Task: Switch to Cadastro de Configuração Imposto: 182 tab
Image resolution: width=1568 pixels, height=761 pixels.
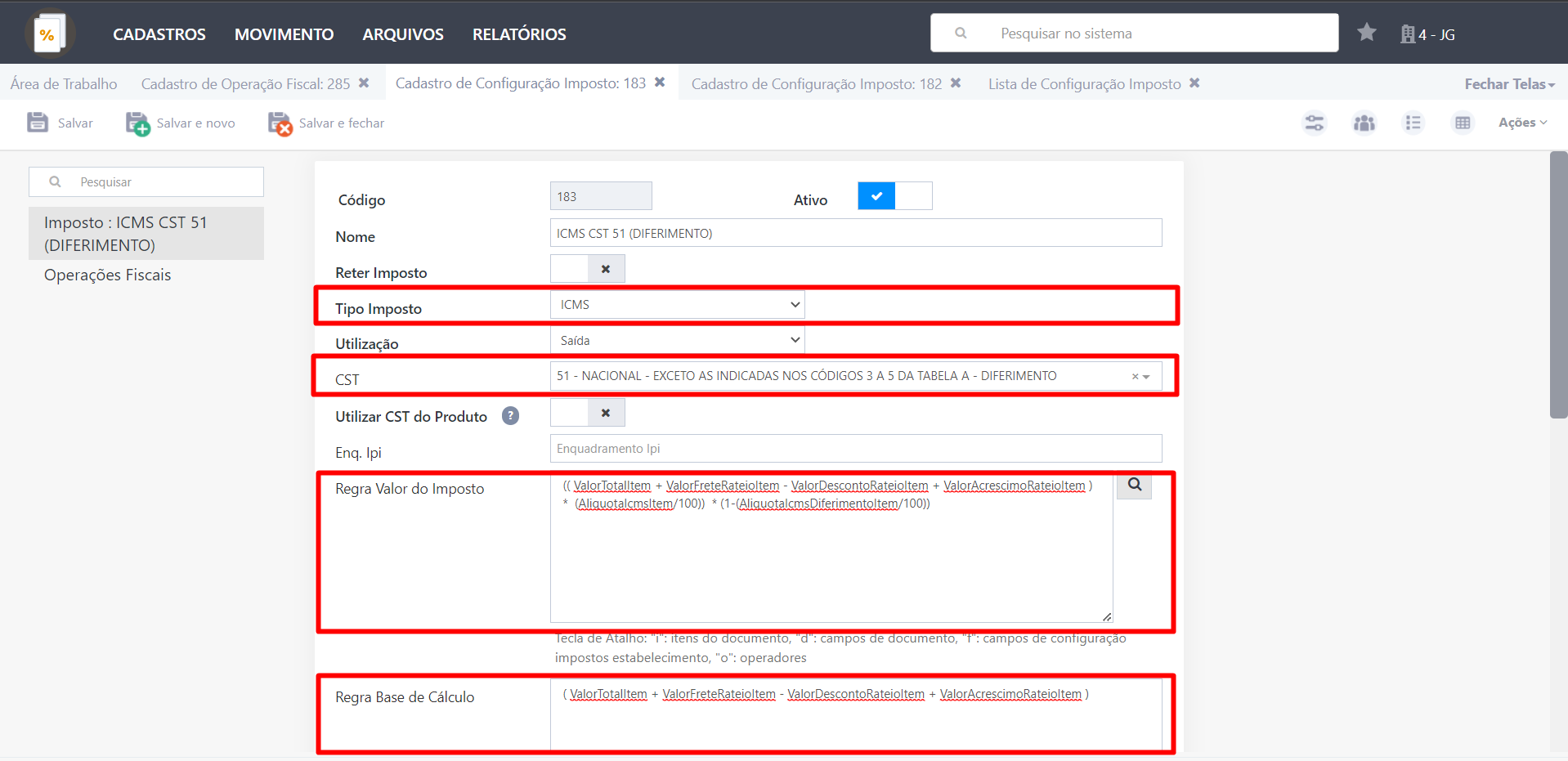Action: pyautogui.click(x=816, y=84)
